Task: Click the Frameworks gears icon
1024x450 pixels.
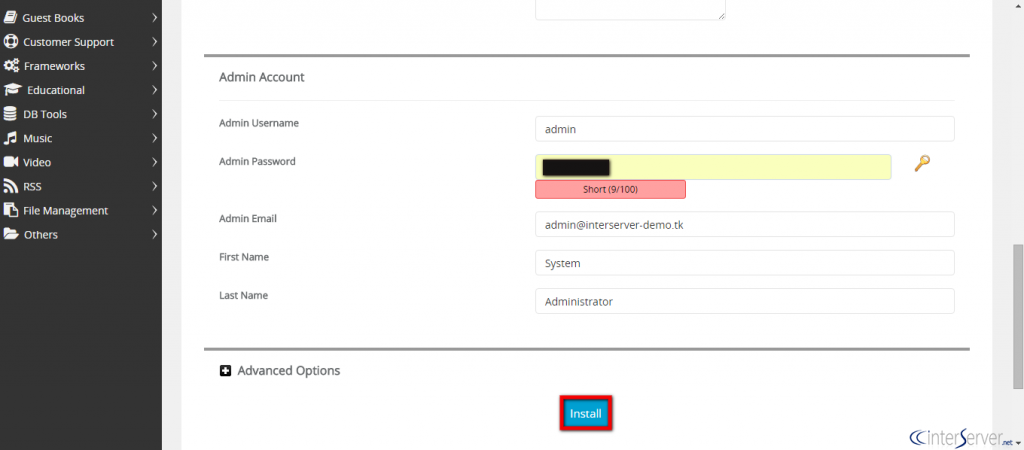Action: [x=10, y=66]
